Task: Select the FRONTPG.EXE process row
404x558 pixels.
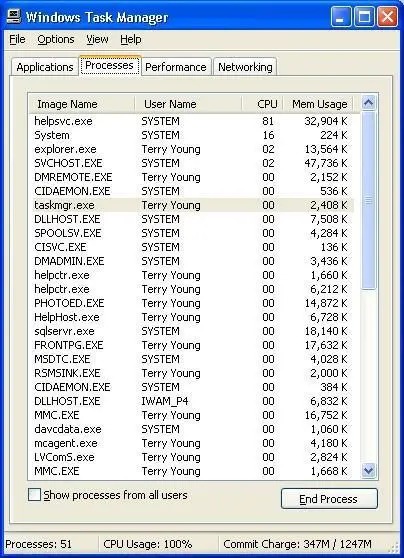Action: [191, 345]
